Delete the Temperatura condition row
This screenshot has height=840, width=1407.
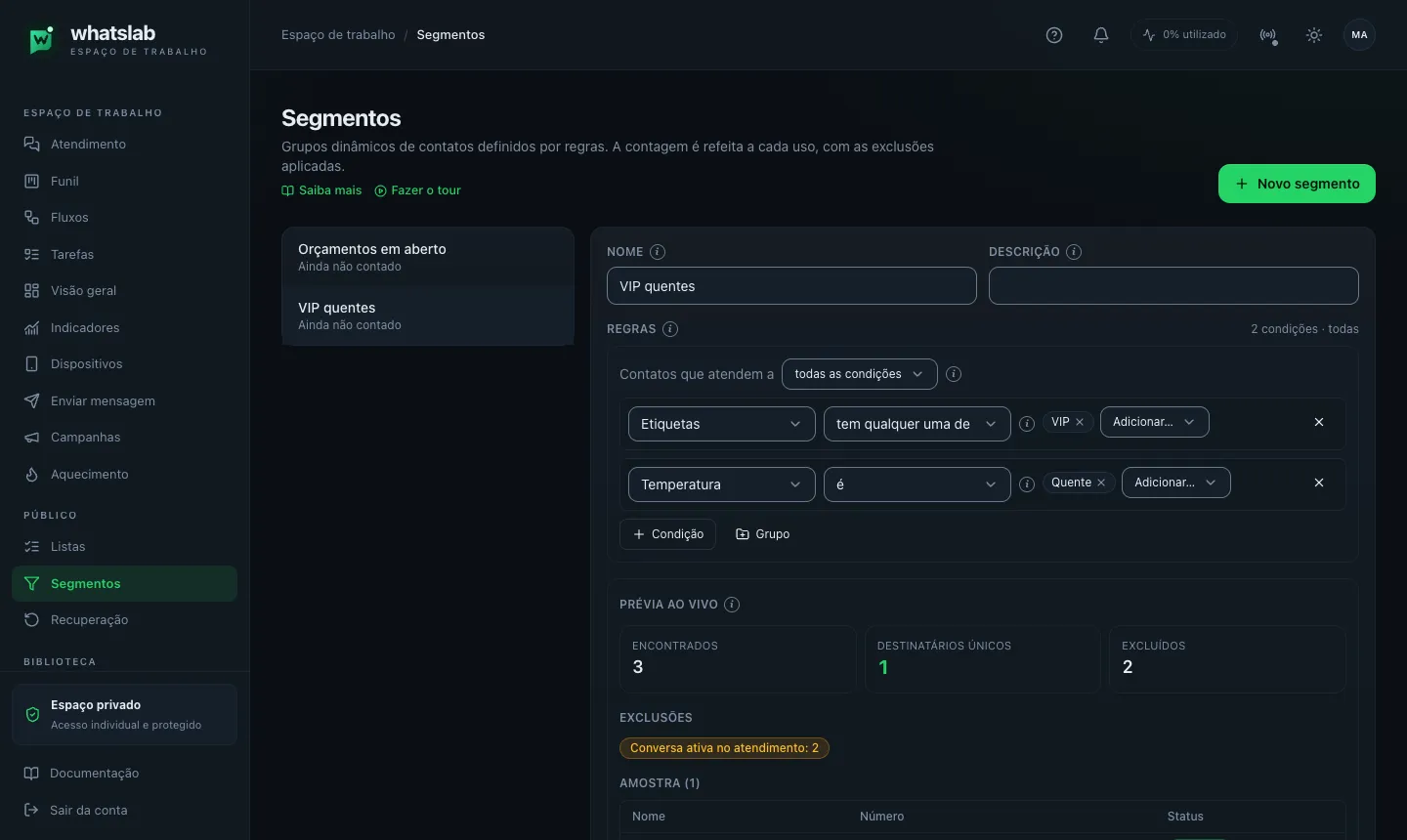click(x=1319, y=483)
